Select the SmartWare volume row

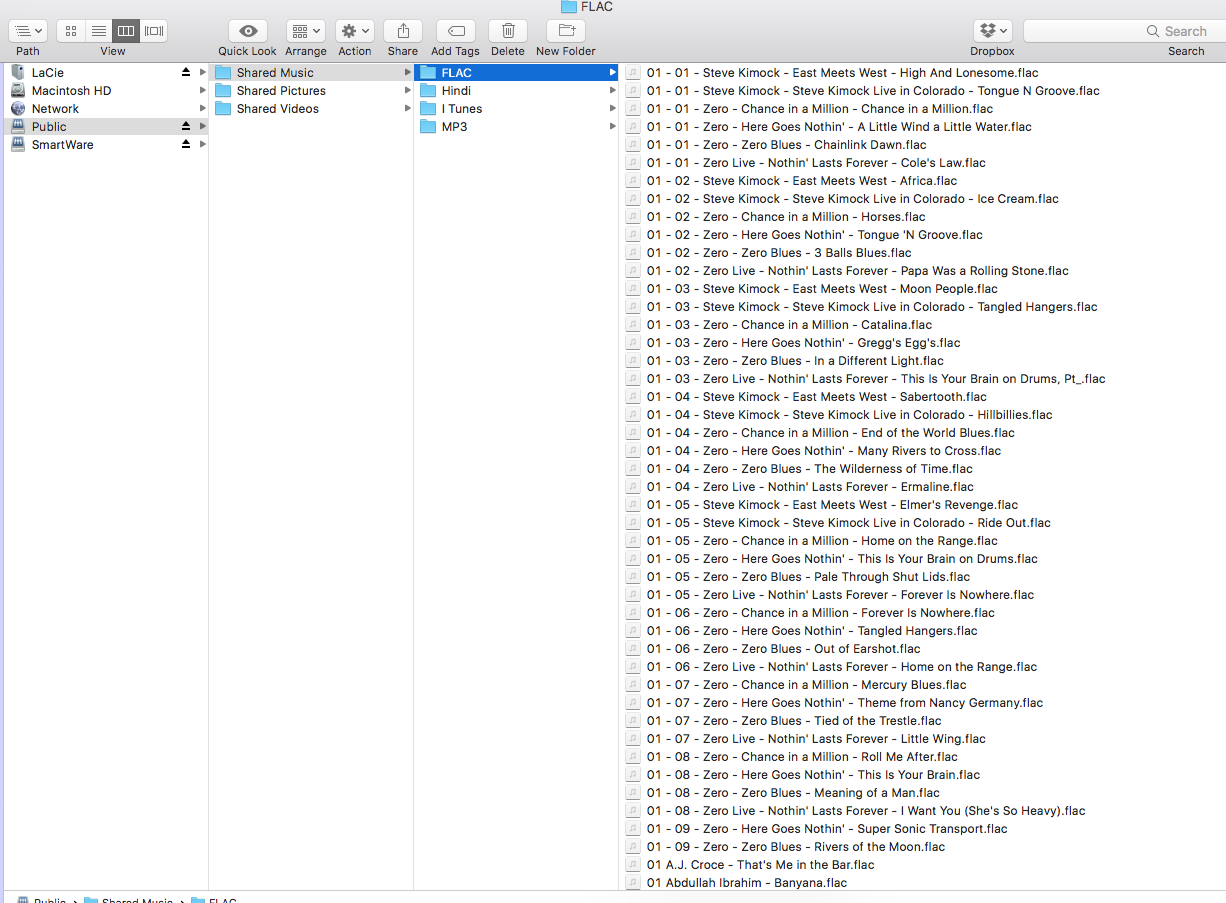(107, 144)
